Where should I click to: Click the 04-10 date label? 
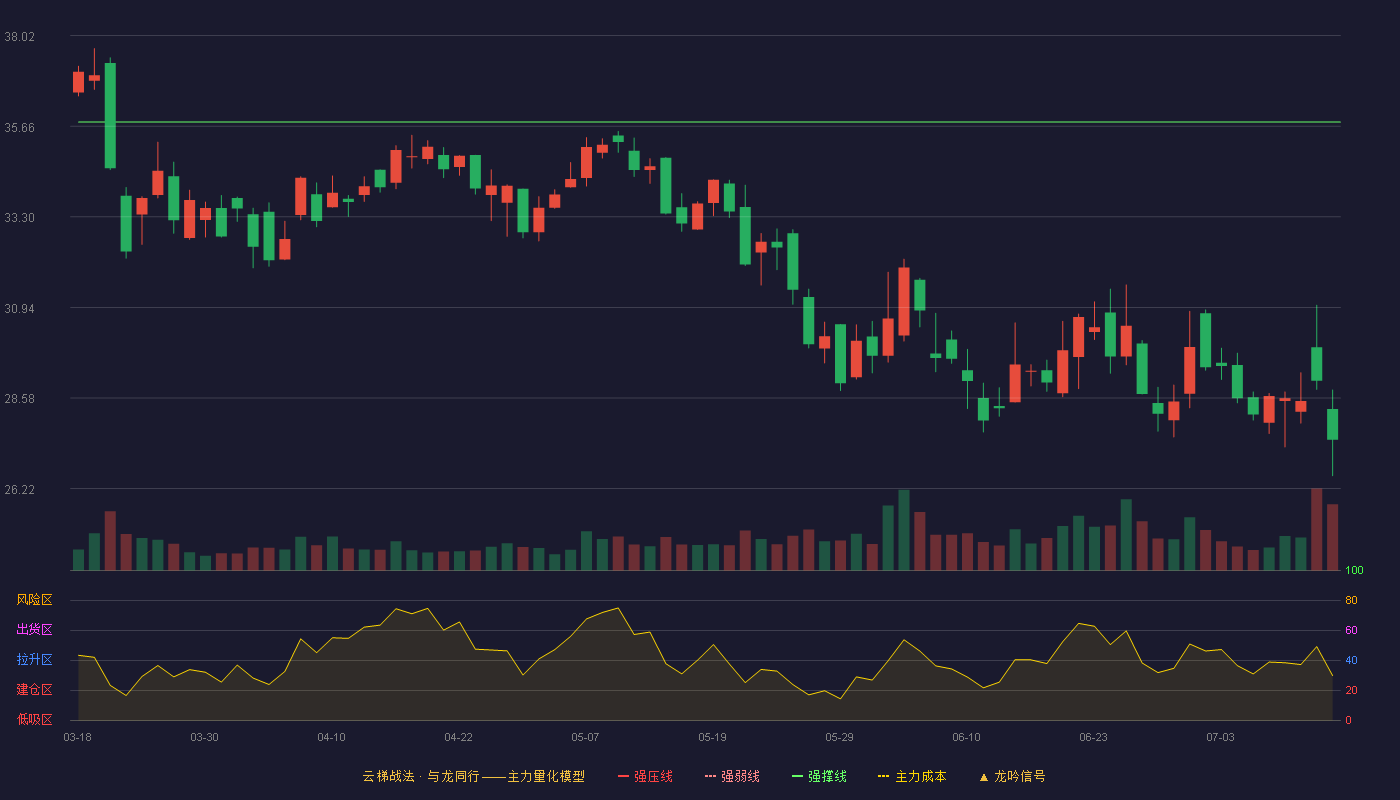coord(331,737)
